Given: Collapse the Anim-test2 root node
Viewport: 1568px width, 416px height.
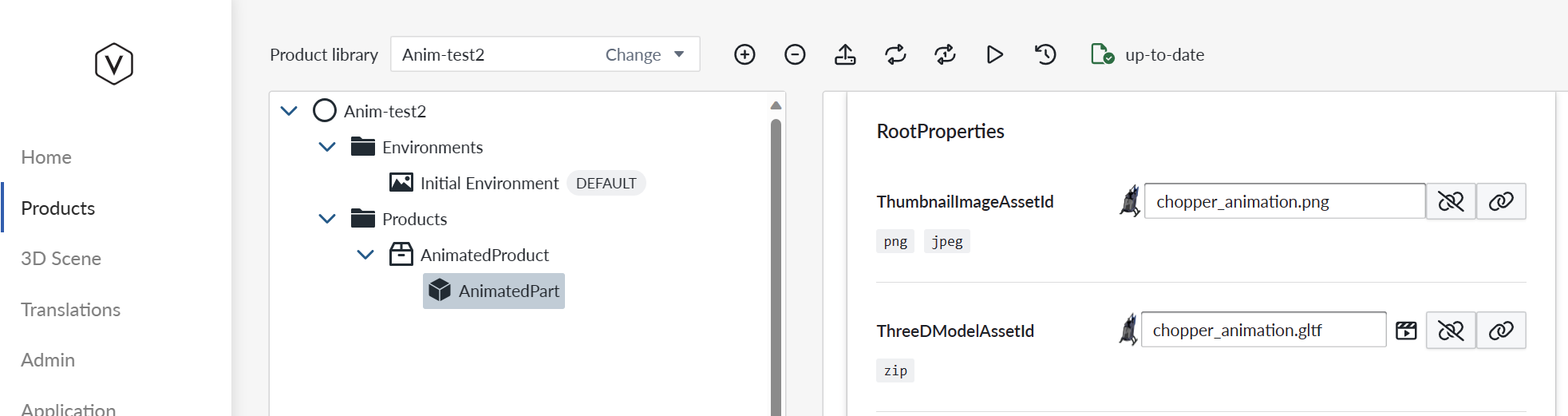Looking at the screenshot, I should (x=289, y=111).
